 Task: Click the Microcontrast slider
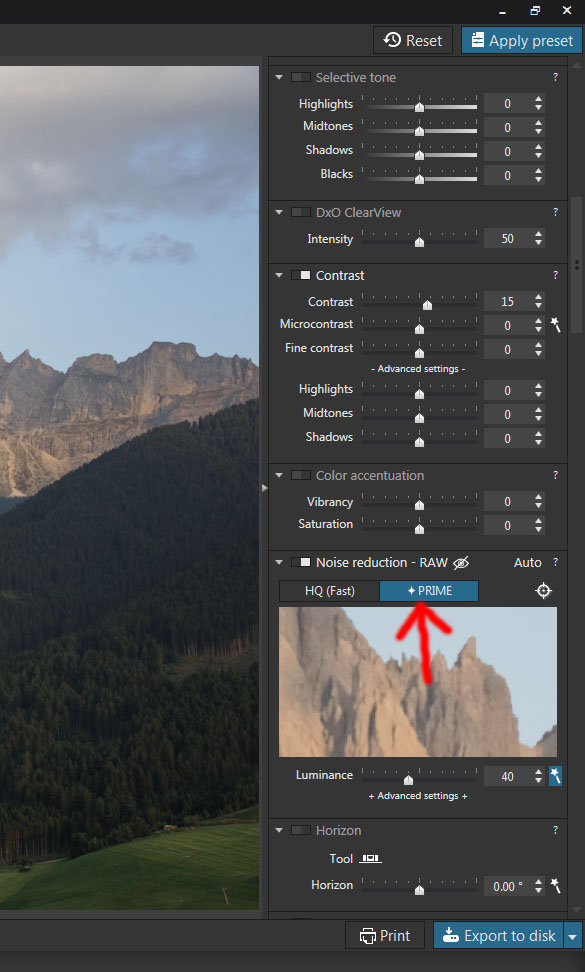point(420,325)
